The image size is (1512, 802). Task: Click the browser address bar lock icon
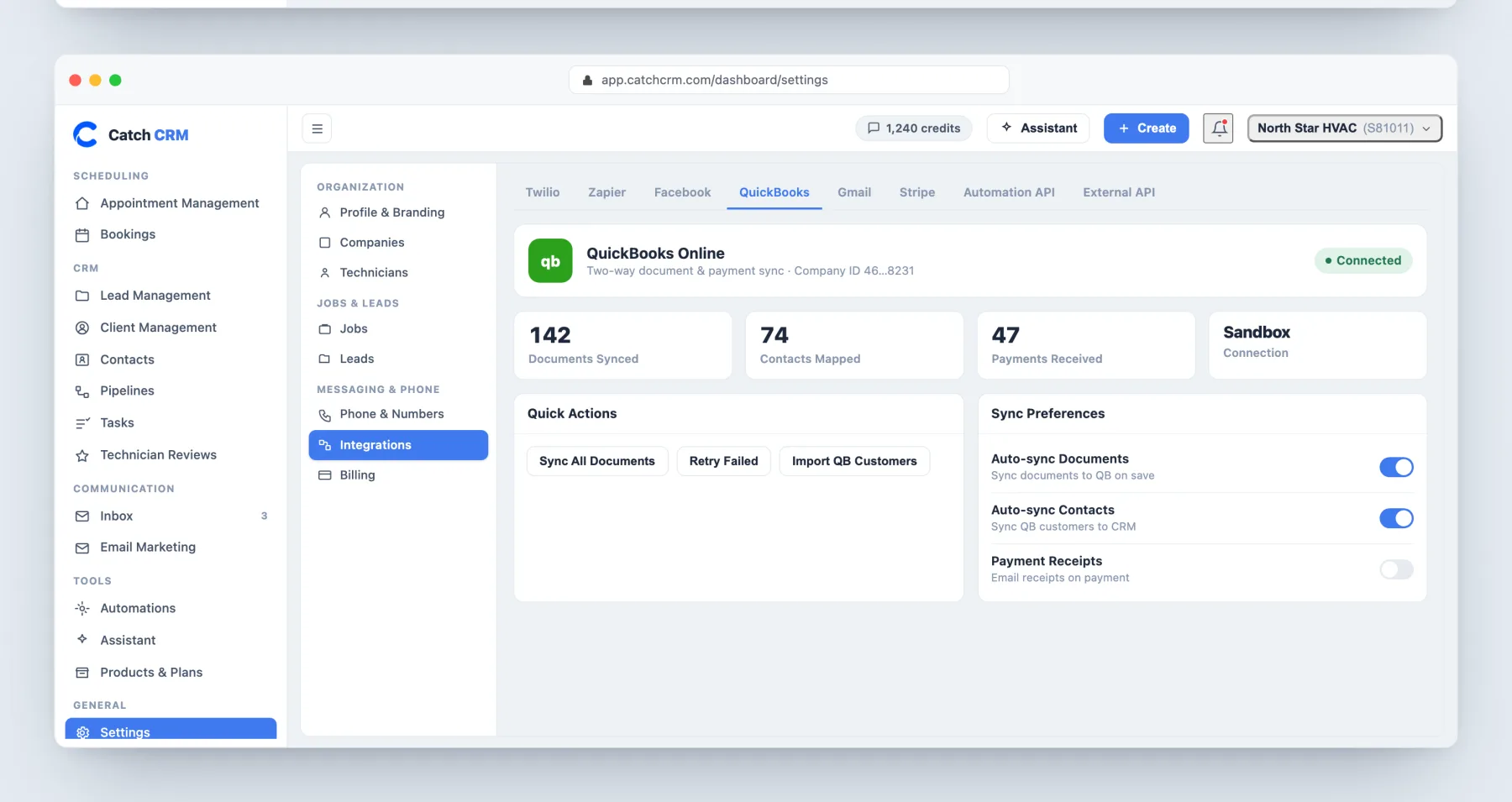(x=588, y=81)
